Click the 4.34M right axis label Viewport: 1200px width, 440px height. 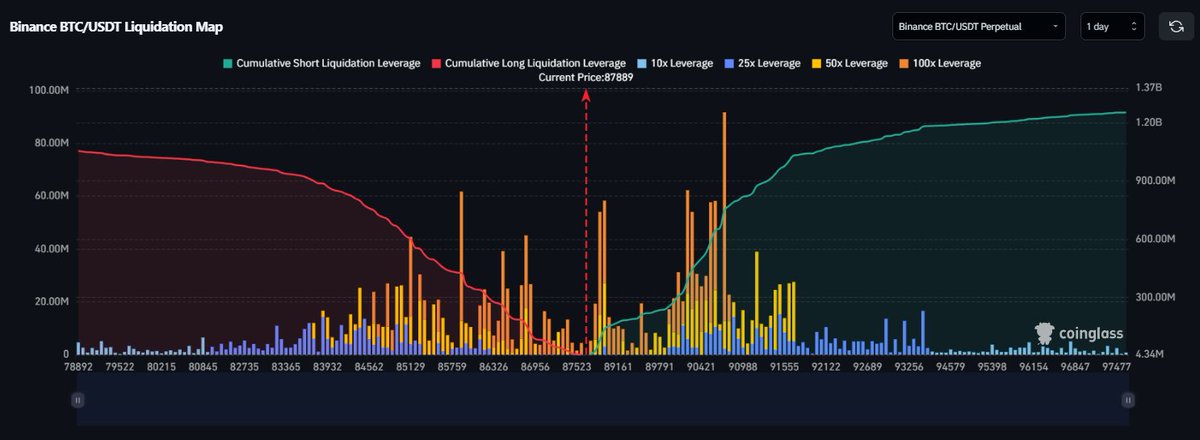coord(1149,355)
